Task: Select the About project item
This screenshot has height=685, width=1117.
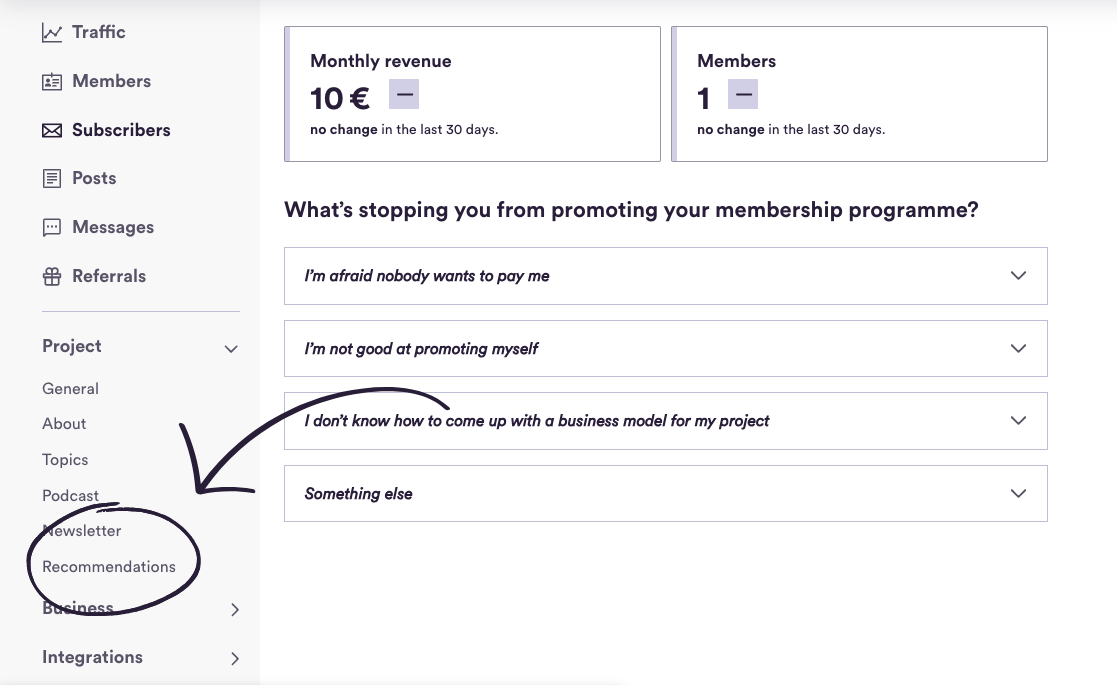Action: (x=64, y=424)
